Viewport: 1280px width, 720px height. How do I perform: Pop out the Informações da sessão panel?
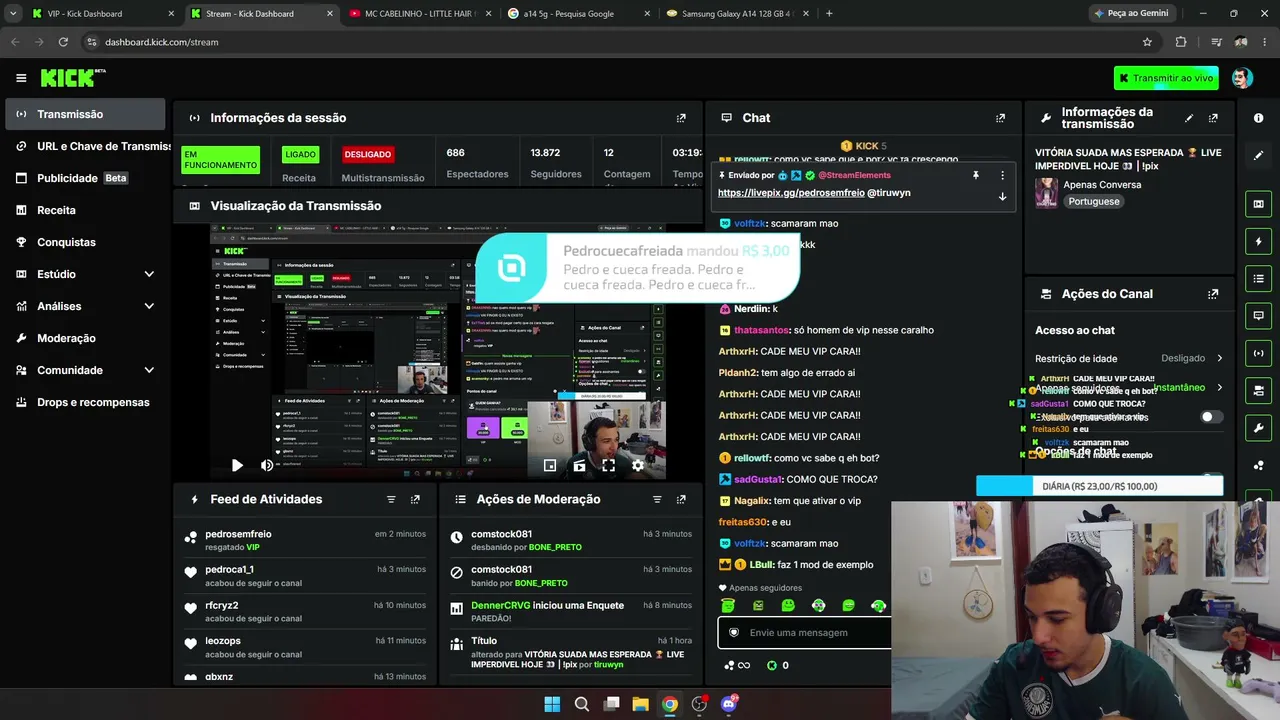coord(681,118)
